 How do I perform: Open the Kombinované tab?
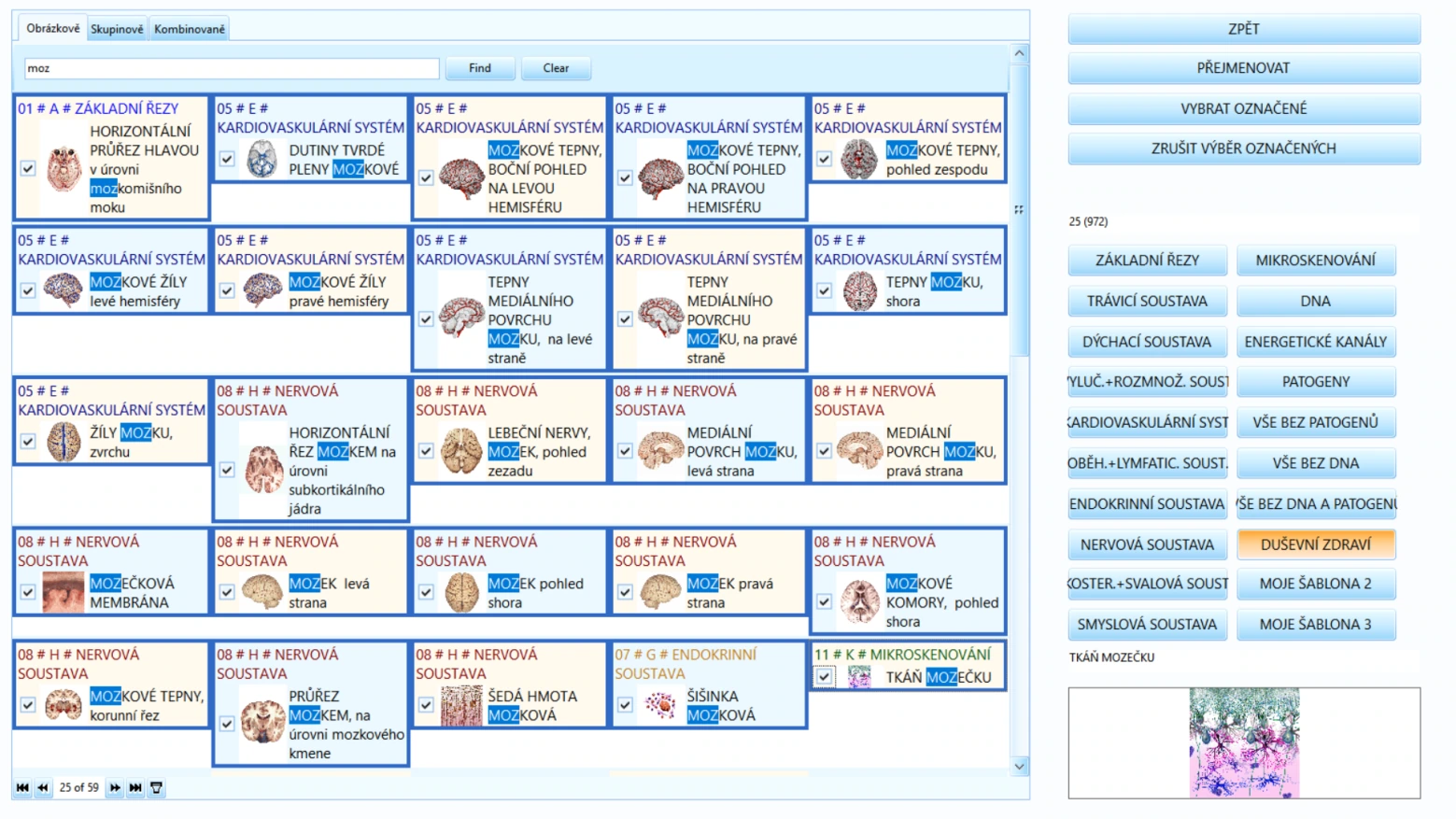[x=190, y=29]
